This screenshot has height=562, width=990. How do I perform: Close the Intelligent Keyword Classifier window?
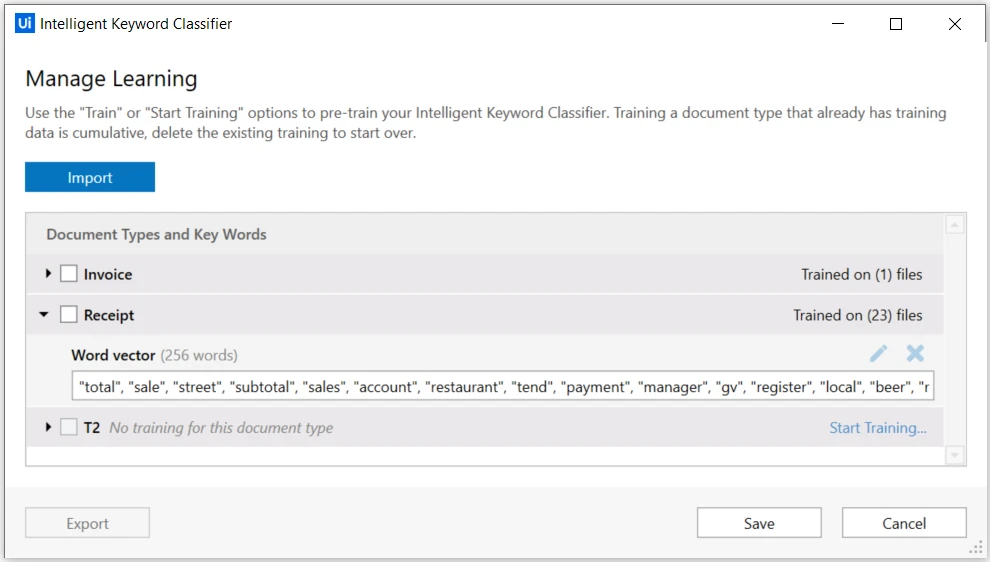pyautogui.click(x=955, y=24)
